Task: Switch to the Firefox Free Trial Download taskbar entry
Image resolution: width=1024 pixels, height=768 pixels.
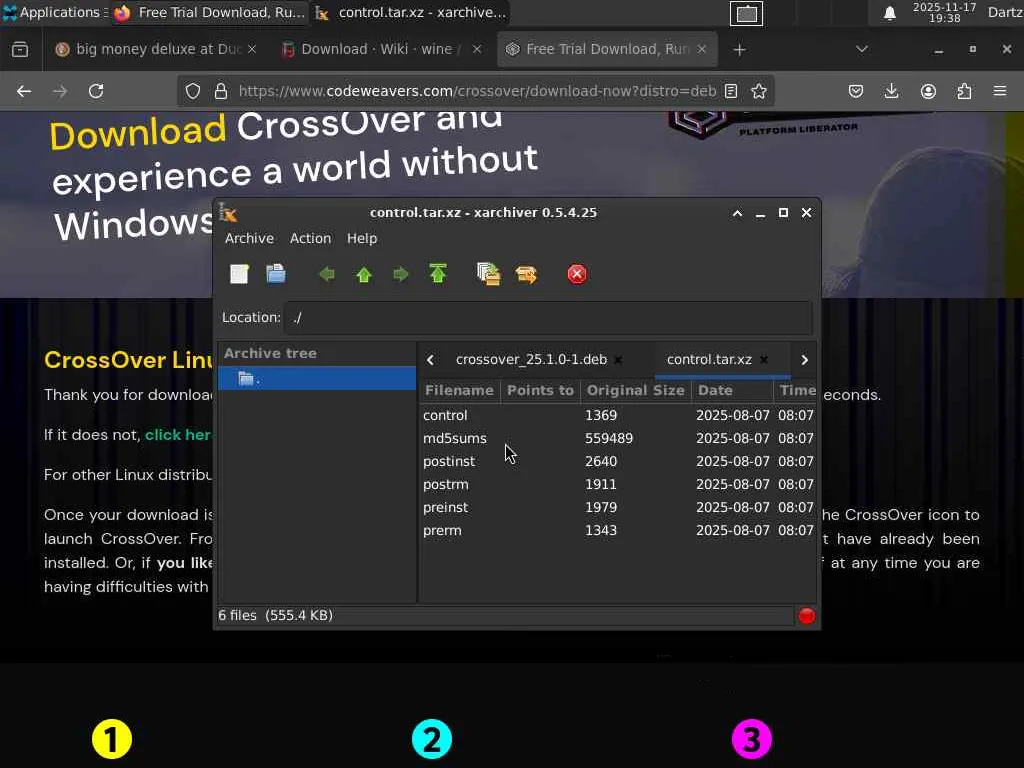Action: (210, 12)
